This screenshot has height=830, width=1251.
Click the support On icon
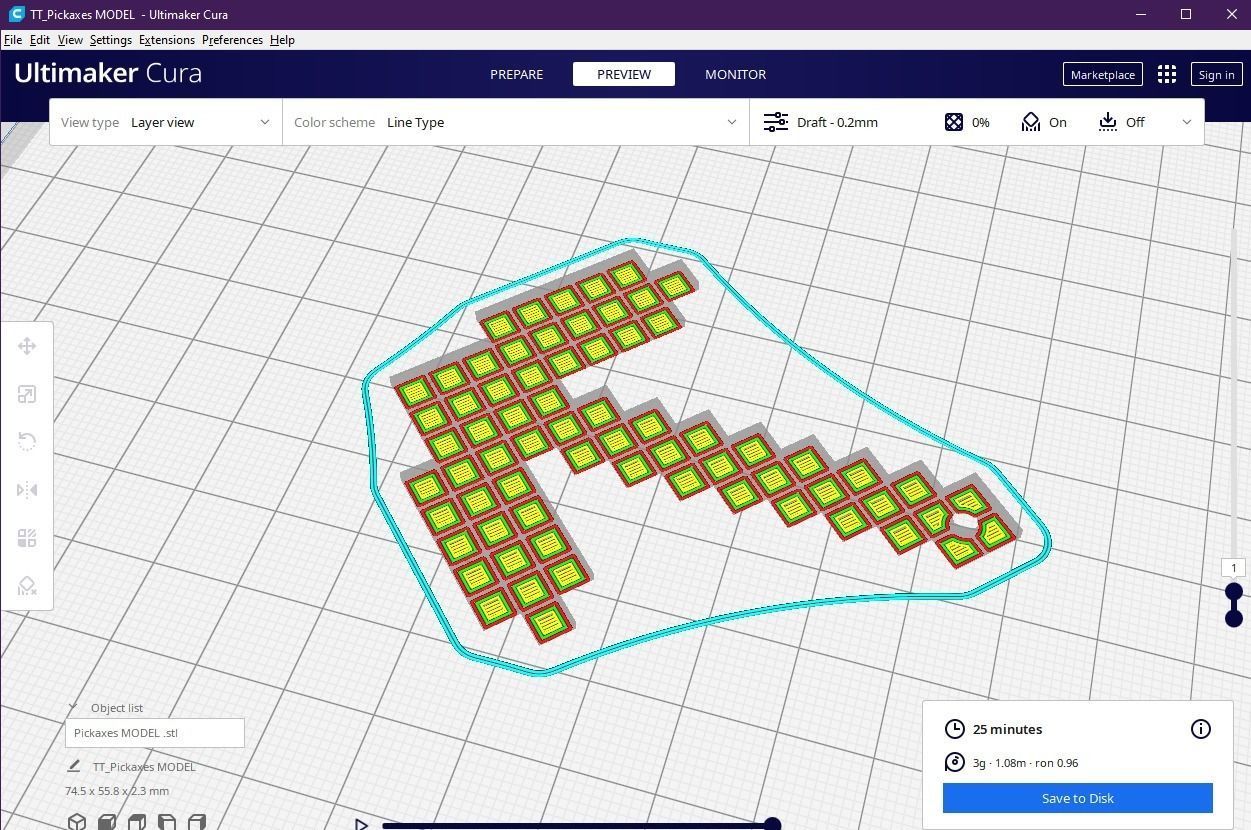point(1031,122)
